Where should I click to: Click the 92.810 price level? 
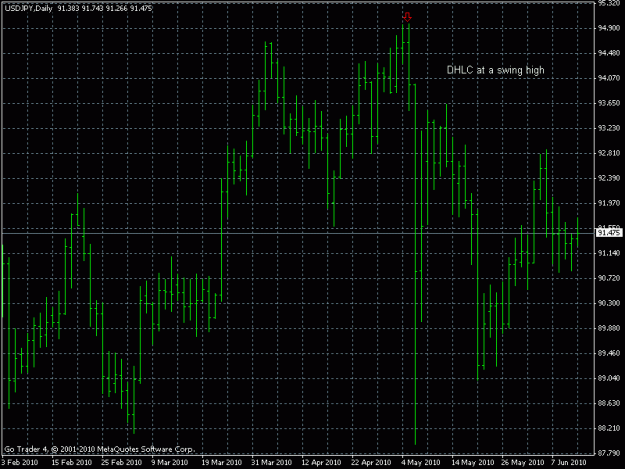pyautogui.click(x=609, y=153)
